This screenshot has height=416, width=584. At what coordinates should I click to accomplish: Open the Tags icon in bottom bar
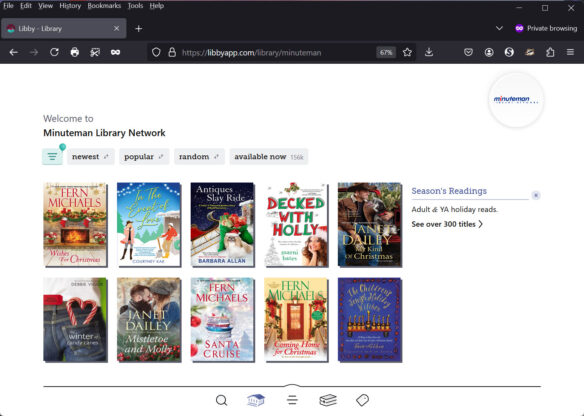point(362,400)
